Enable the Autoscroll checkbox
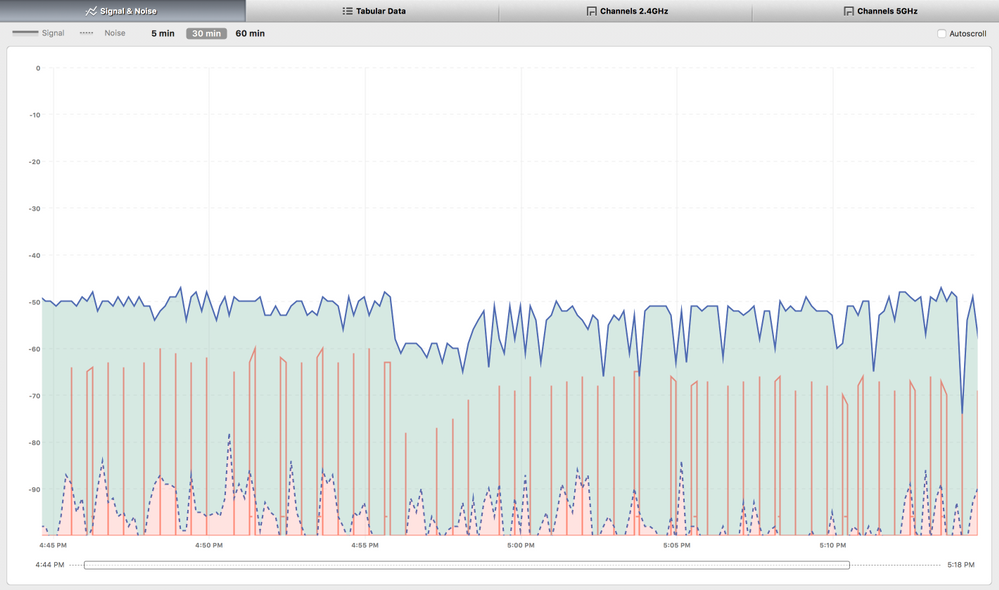This screenshot has height=590, width=999. (x=941, y=33)
